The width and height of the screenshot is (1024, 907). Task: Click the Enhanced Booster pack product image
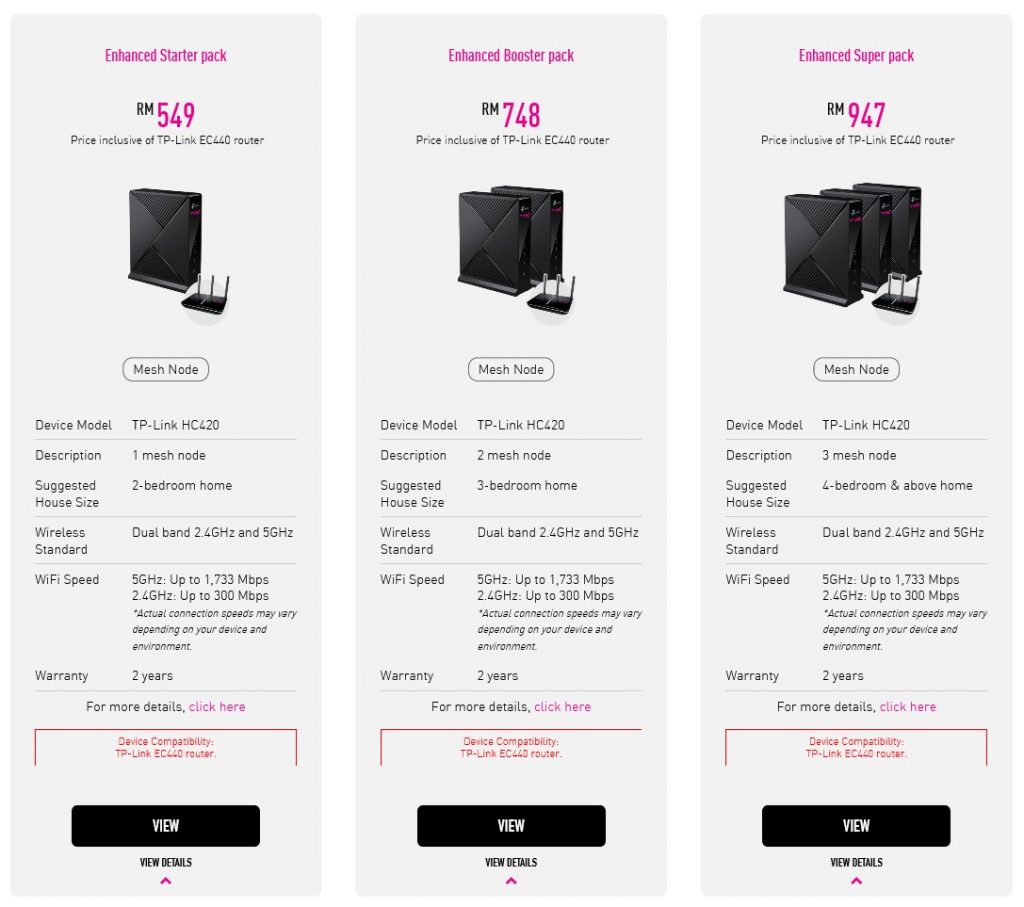(517, 253)
